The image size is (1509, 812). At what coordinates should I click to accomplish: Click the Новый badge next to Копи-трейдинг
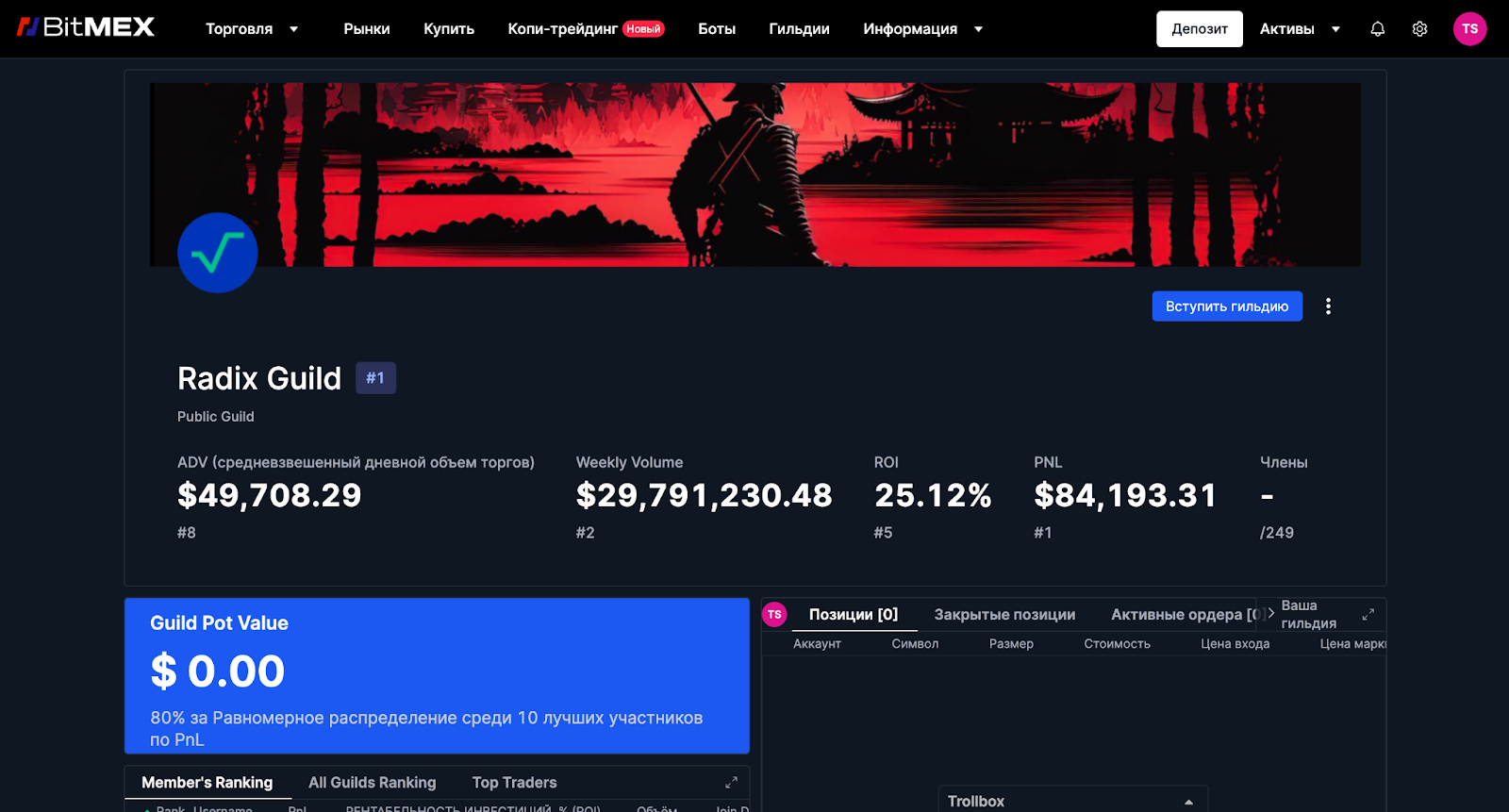643,29
